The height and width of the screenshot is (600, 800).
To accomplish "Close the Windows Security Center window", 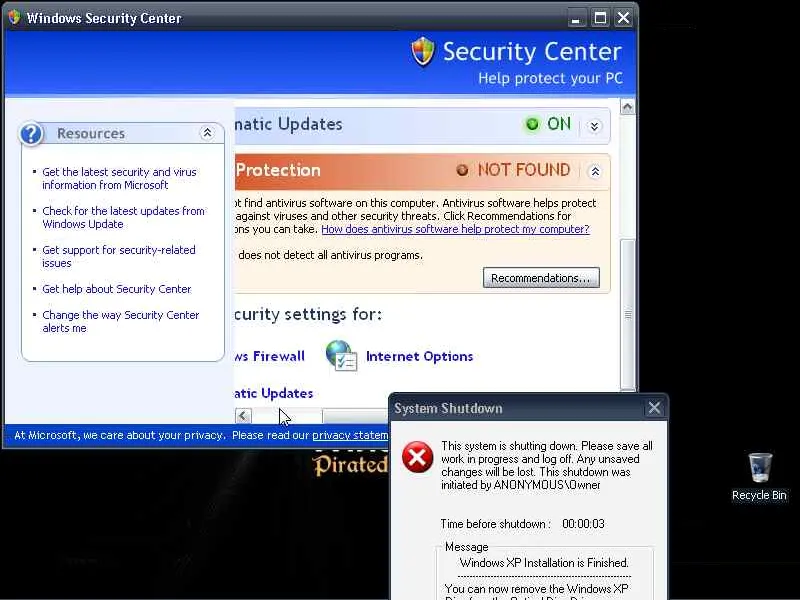I will click(623, 18).
